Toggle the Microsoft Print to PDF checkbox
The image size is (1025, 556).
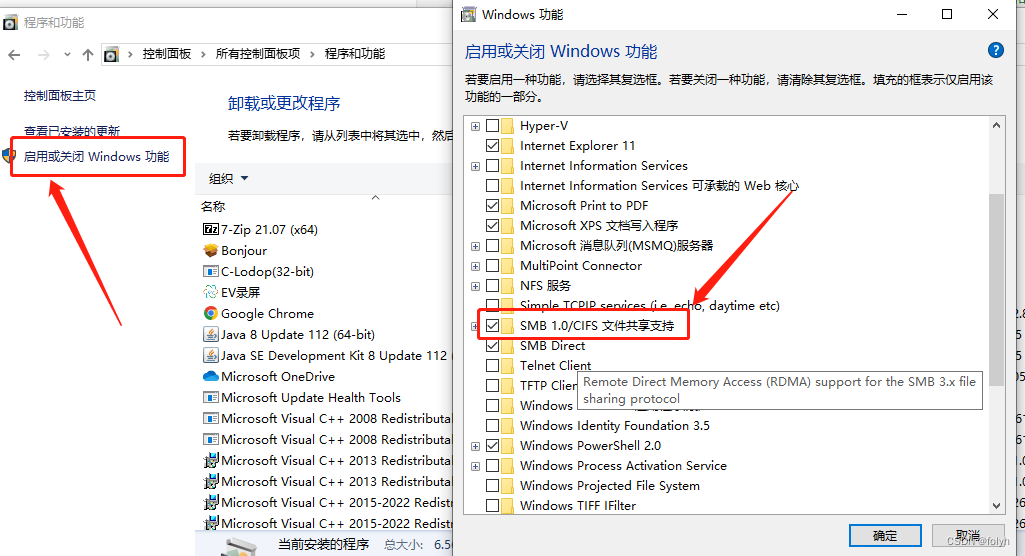pos(493,205)
